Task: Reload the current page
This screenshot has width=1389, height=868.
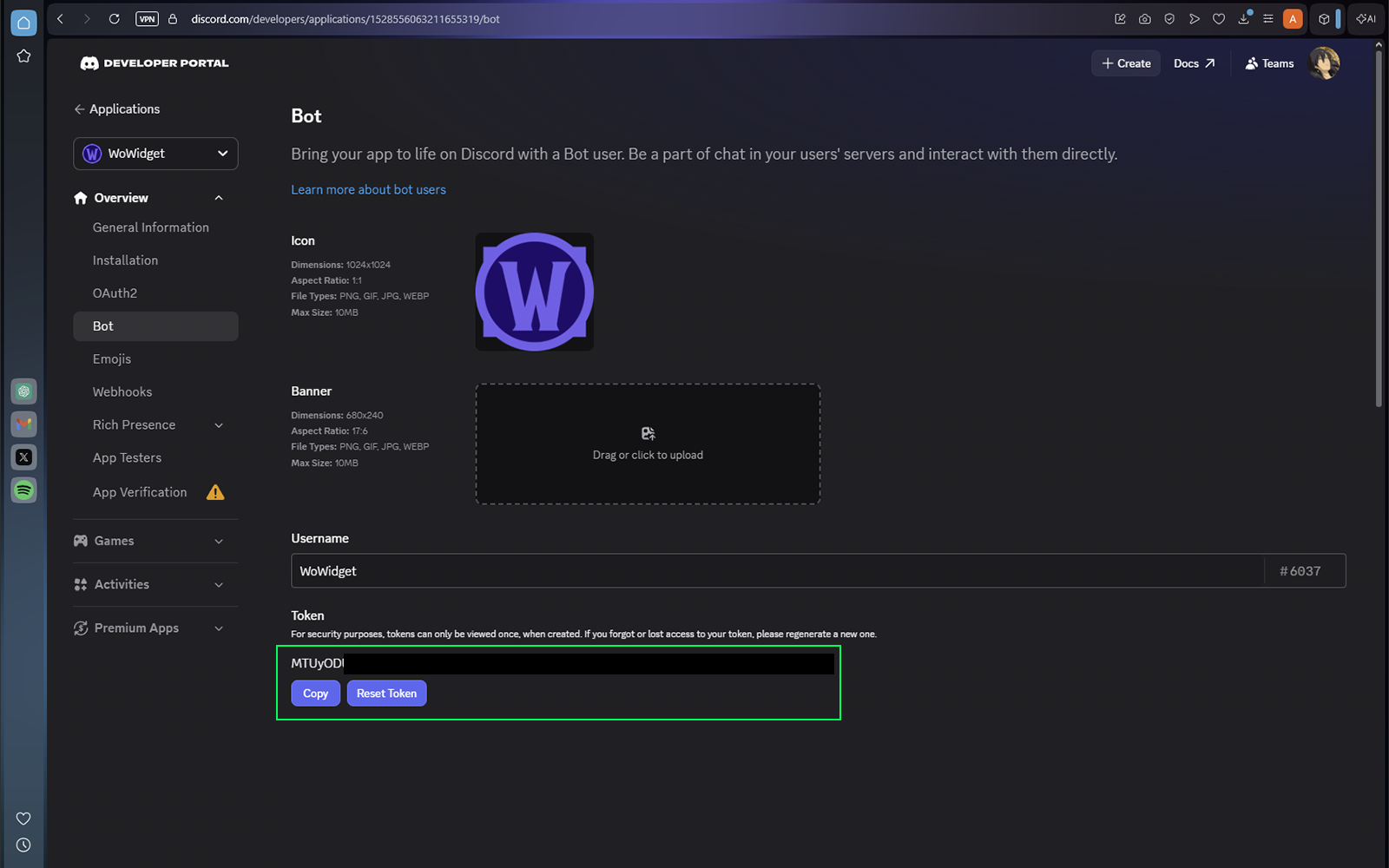Action: [x=114, y=18]
